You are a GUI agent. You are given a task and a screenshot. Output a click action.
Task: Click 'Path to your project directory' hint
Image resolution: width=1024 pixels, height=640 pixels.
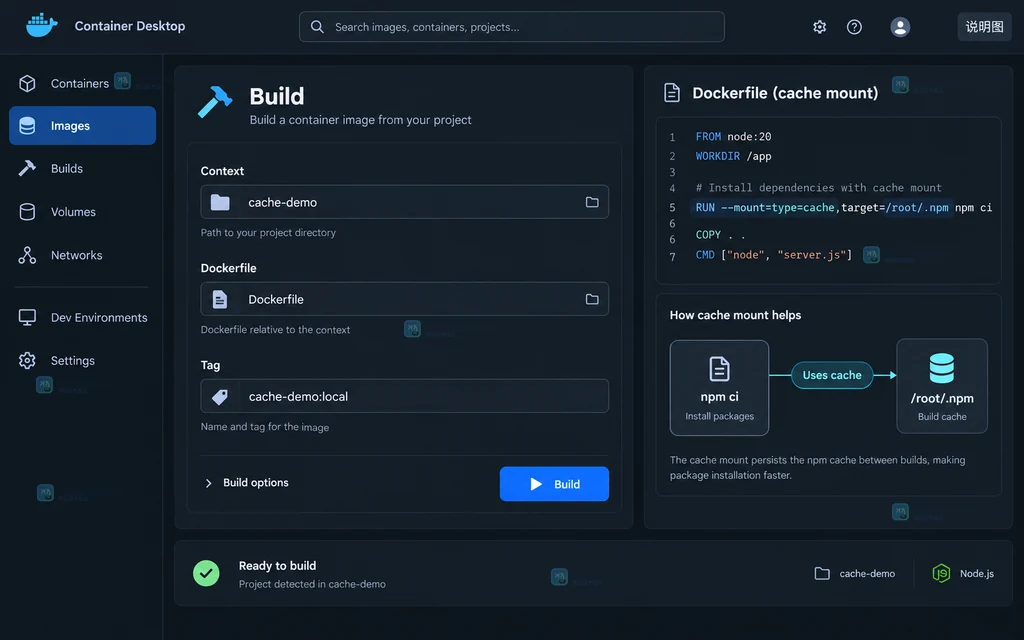(x=268, y=232)
